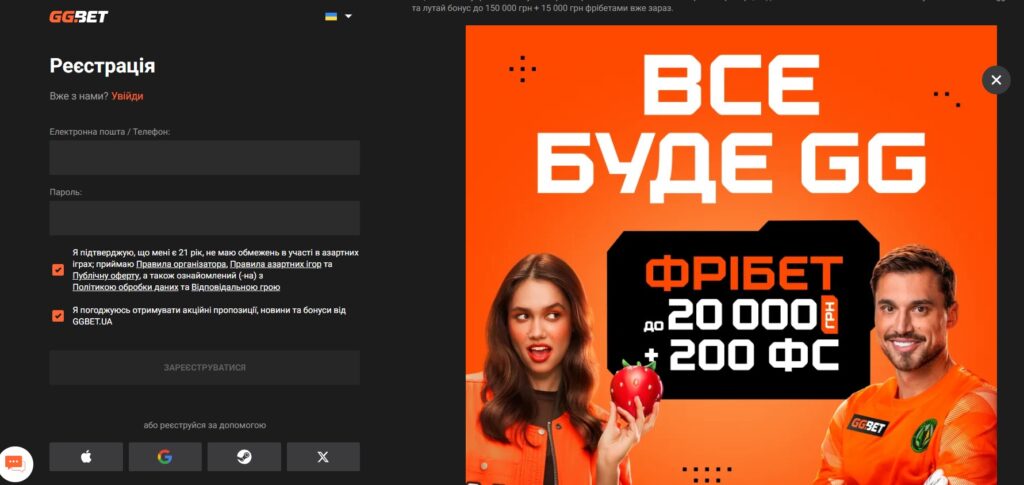Open the Публічну оферту link
The image size is (1024, 485).
click(x=106, y=275)
